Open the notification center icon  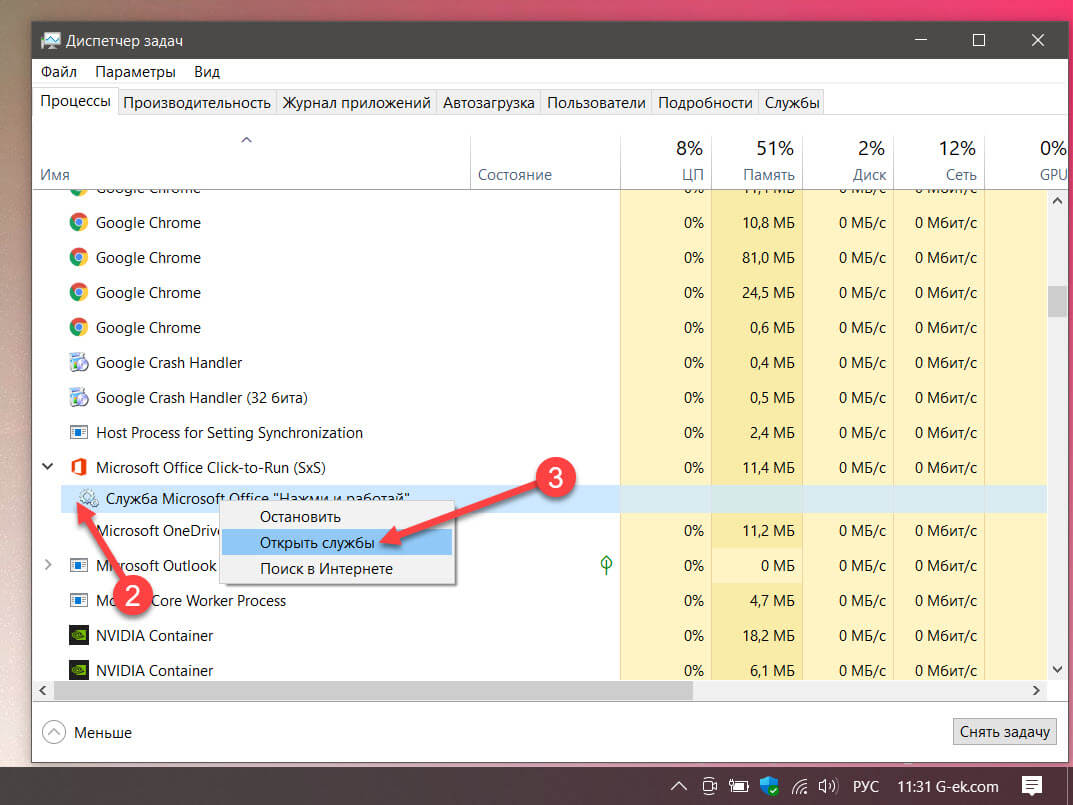coord(1032,786)
